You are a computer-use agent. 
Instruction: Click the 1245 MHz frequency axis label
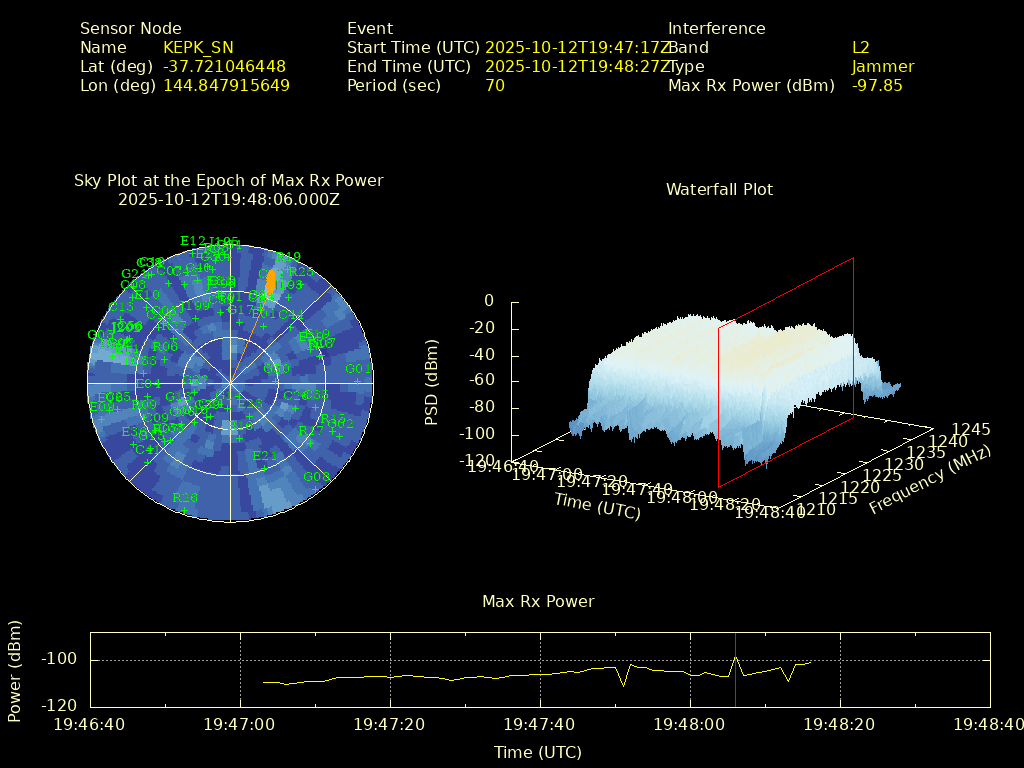pyautogui.click(x=970, y=430)
